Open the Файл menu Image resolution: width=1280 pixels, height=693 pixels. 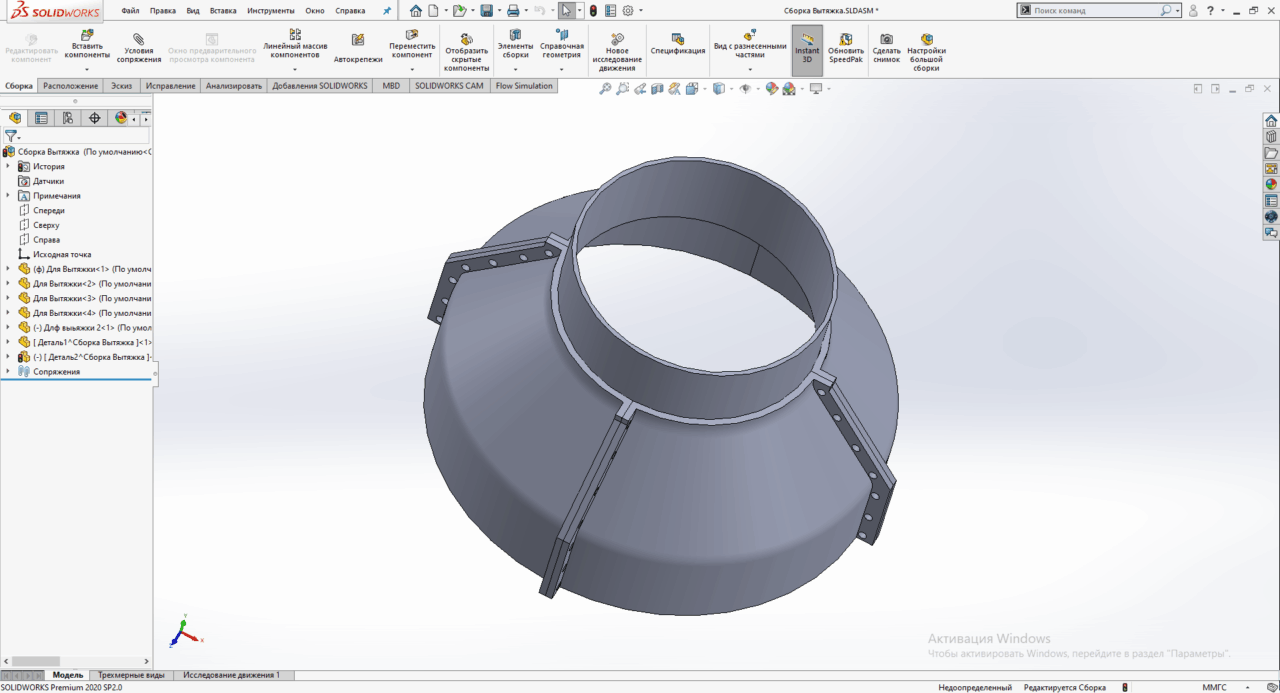click(x=130, y=10)
